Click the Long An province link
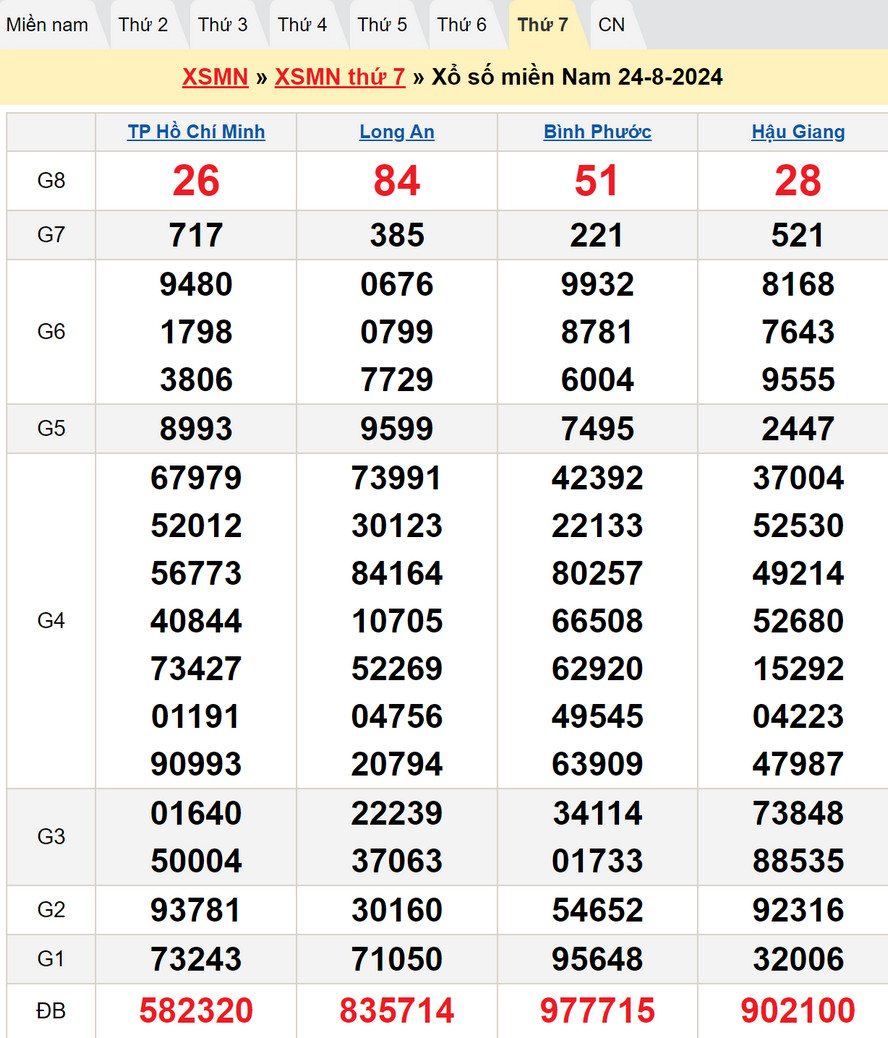 (397, 132)
